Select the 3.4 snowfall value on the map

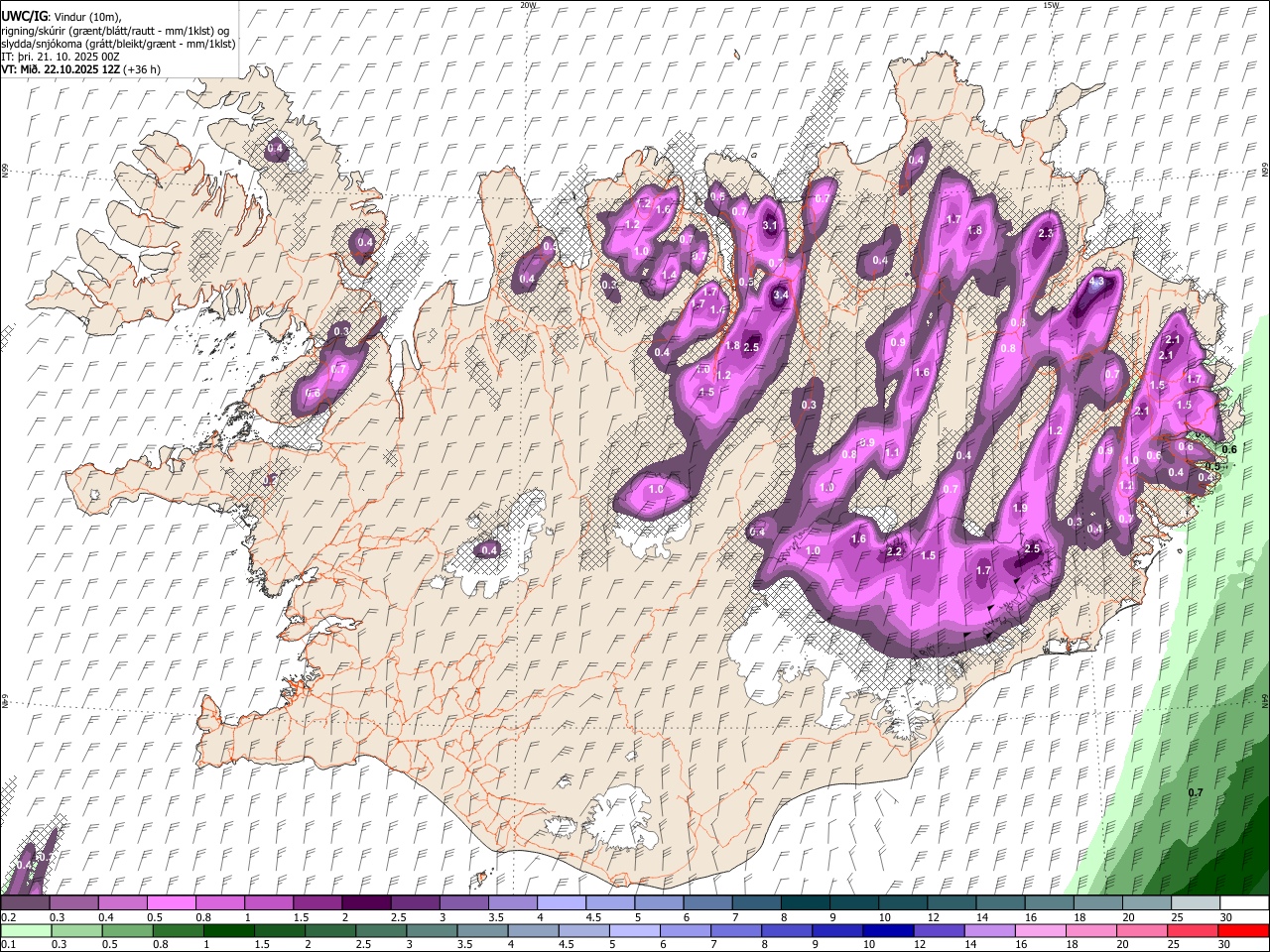781,295
